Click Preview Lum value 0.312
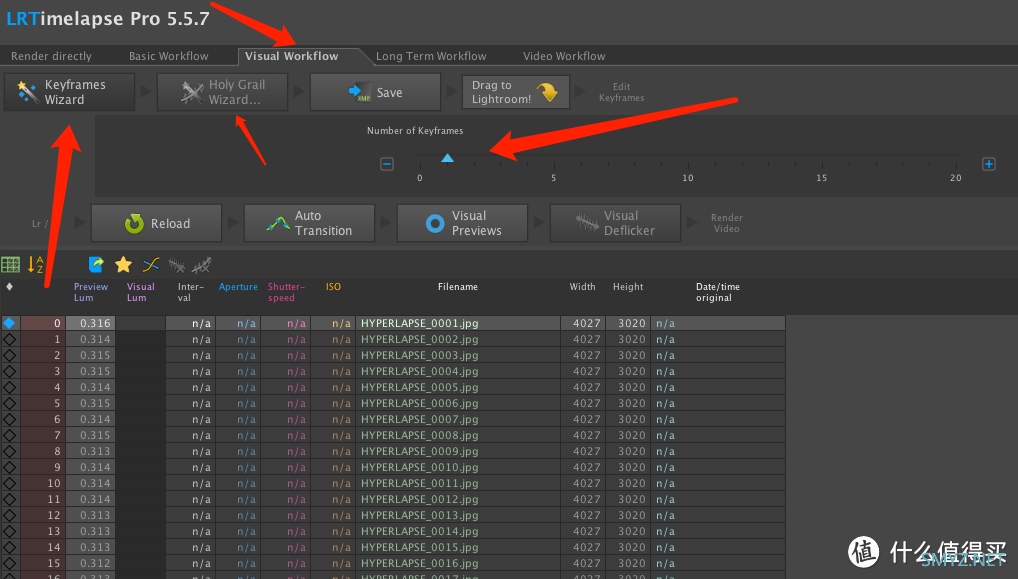The image size is (1018, 579). (95, 563)
